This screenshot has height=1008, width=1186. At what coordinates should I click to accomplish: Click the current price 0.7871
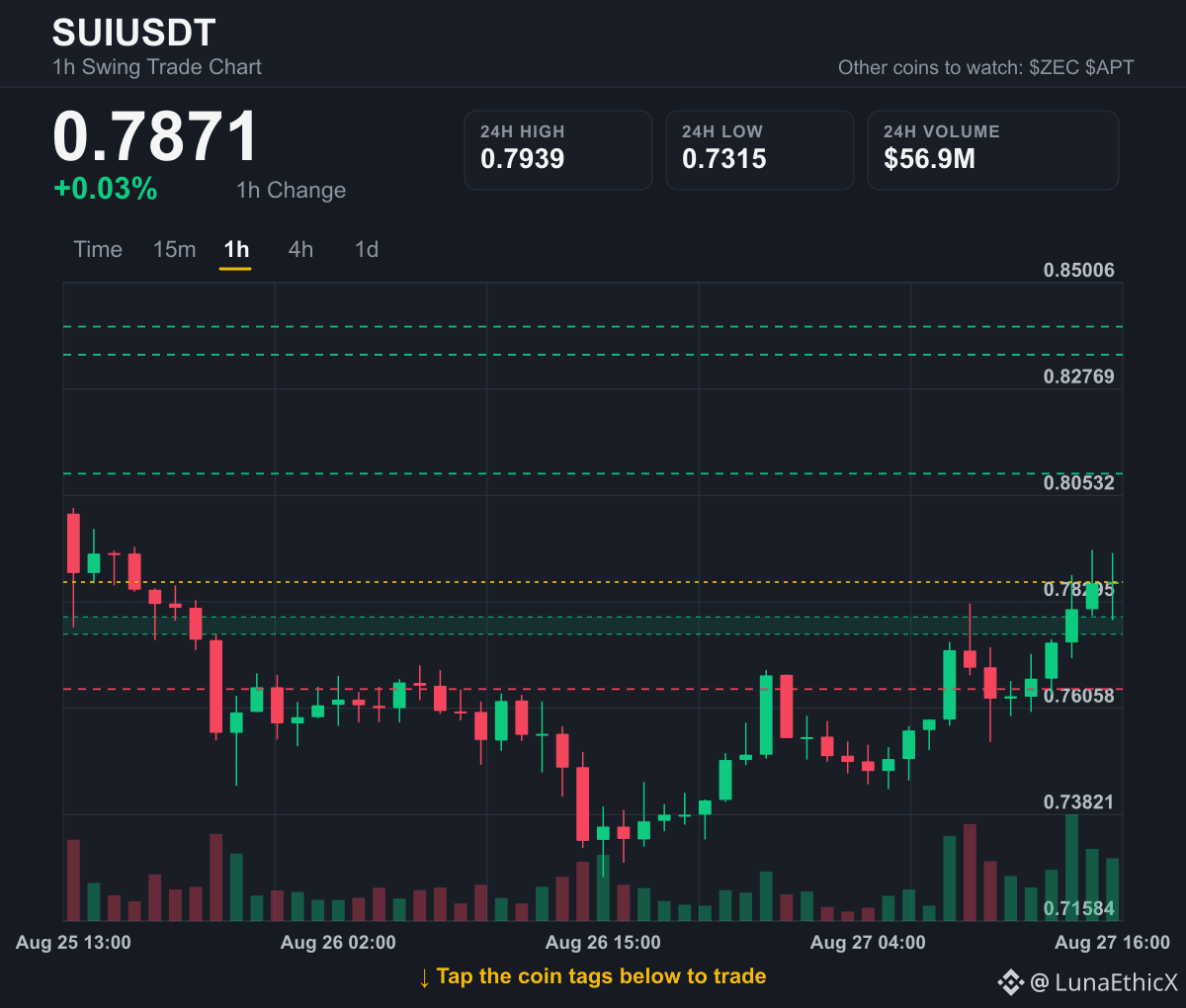(x=155, y=135)
